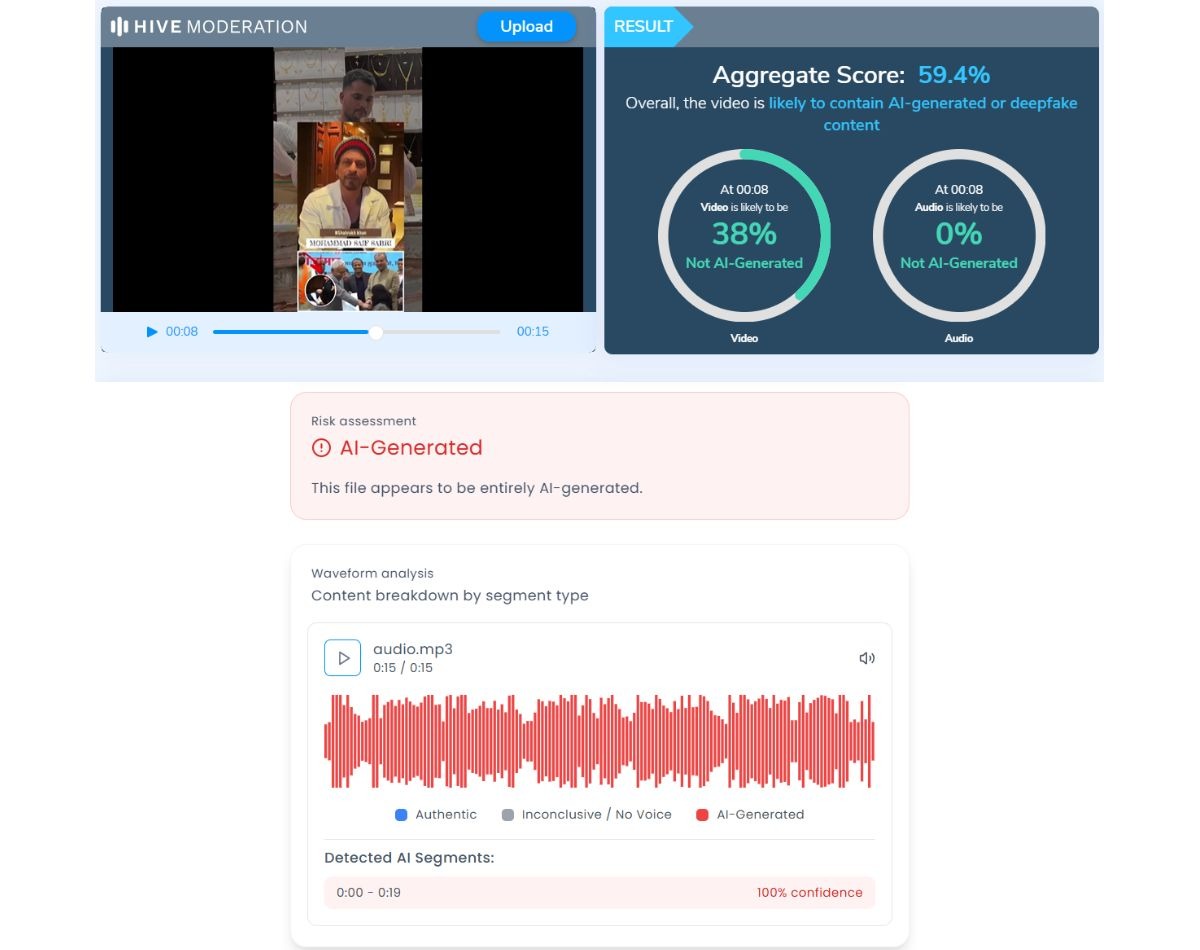The width and height of the screenshot is (1200, 950).
Task: Select the 0:00 - 0:19 detected segment
Action: 599,892
